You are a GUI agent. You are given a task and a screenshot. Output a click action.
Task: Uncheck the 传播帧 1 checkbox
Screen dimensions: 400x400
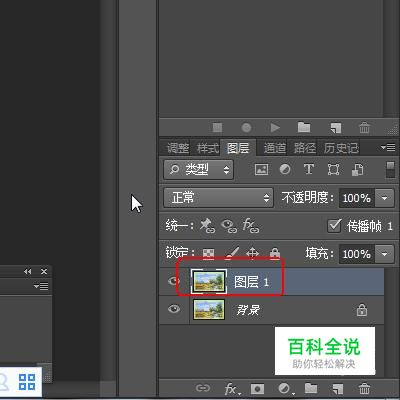tap(334, 226)
